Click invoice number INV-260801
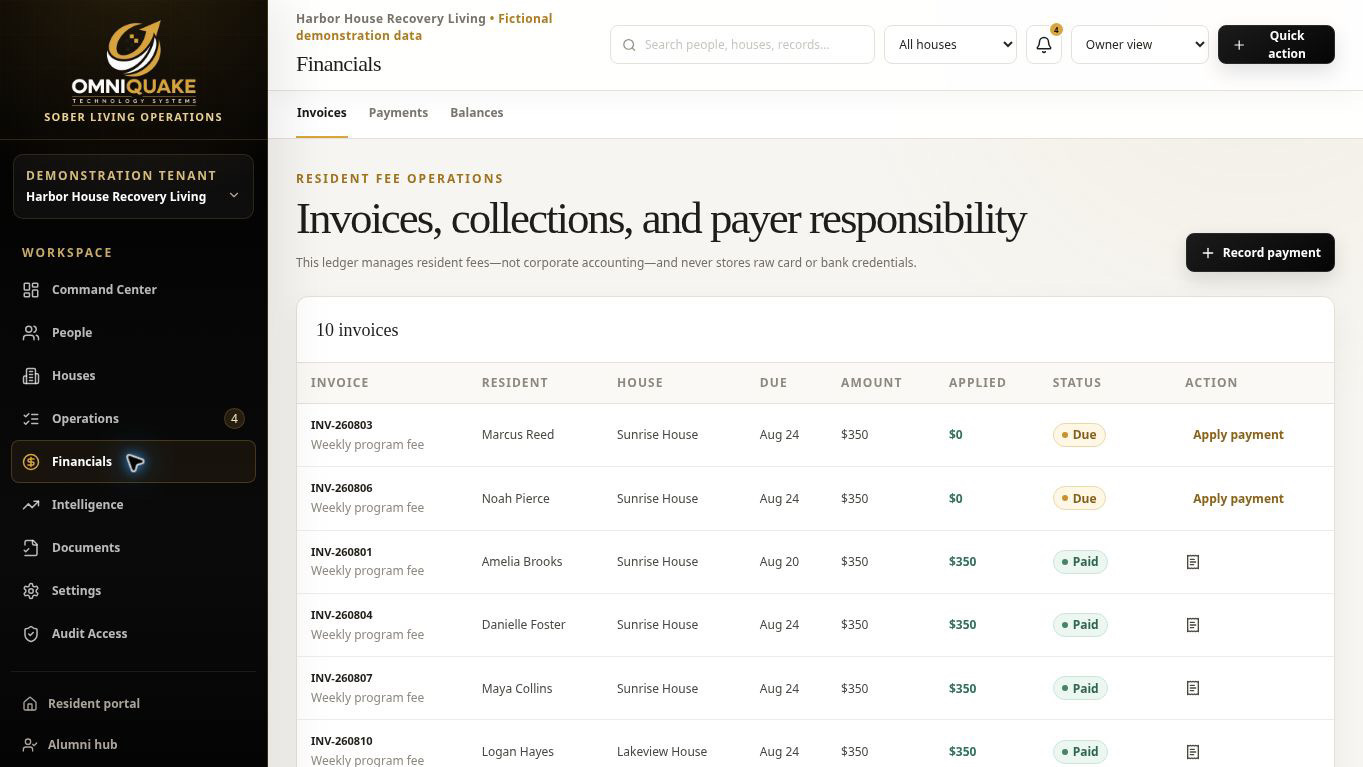 pyautogui.click(x=341, y=552)
